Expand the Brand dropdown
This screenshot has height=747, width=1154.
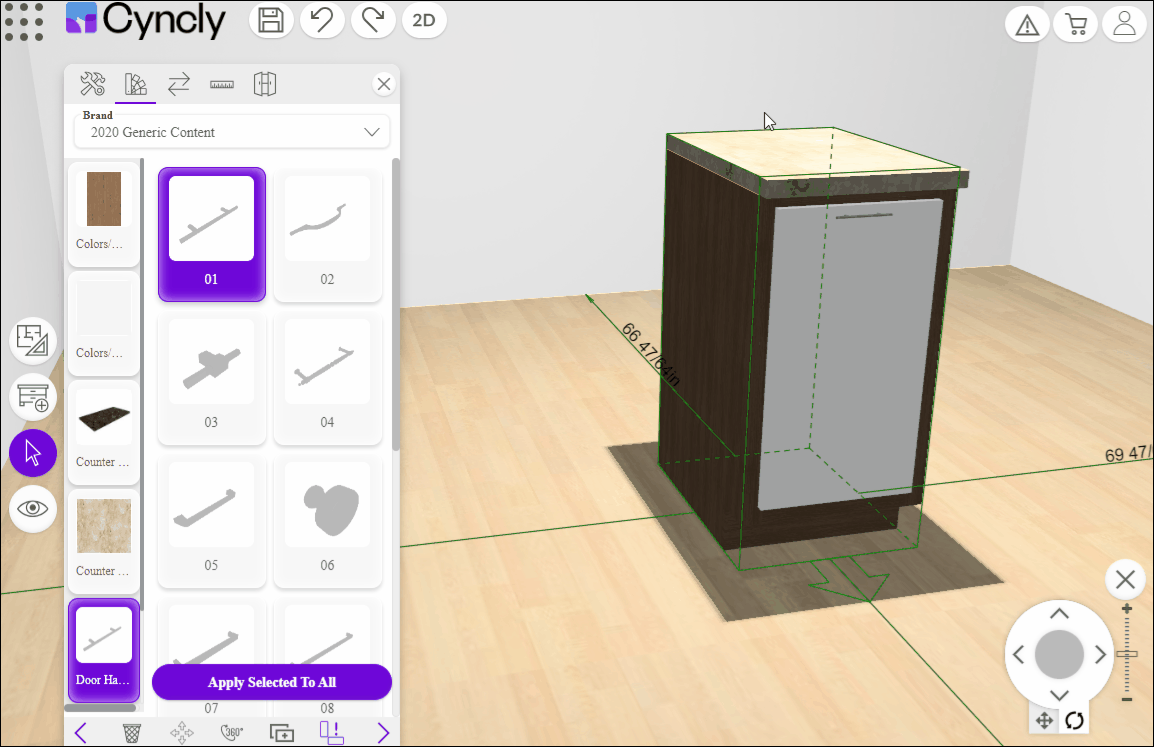232,132
